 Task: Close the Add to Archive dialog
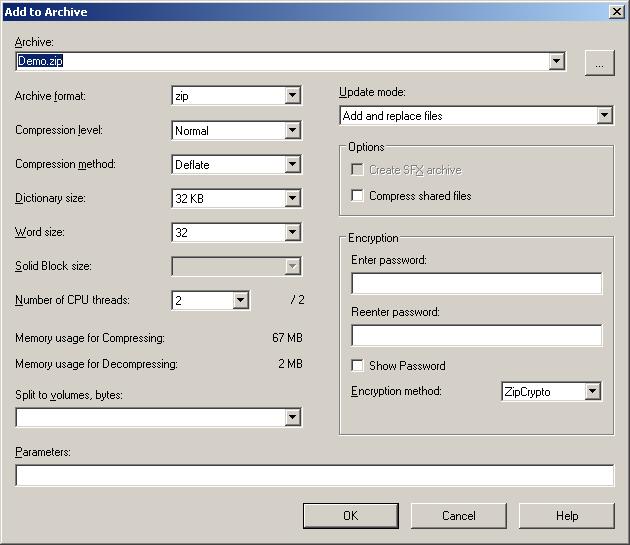[616, 12]
